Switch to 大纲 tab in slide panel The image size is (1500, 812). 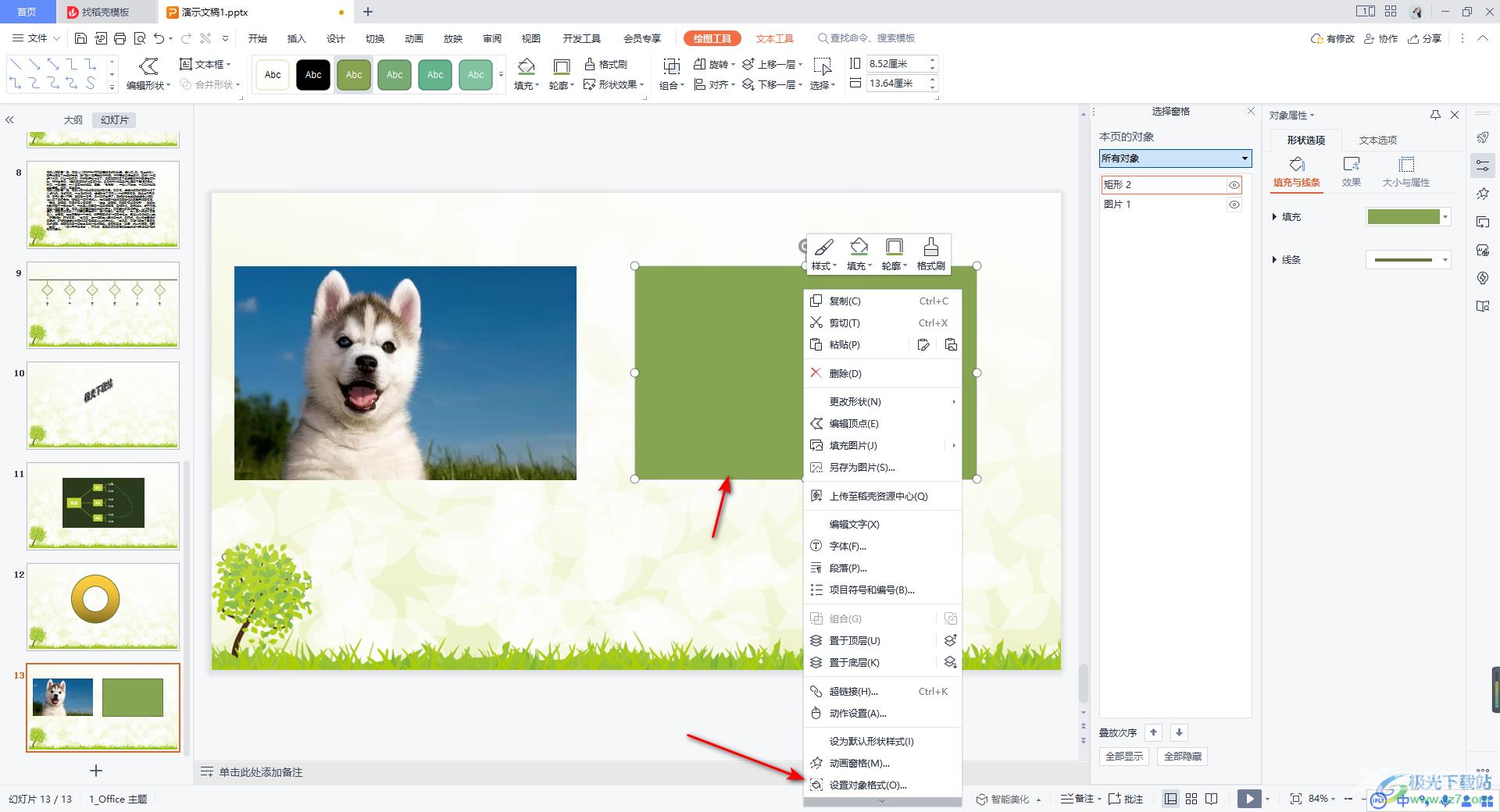[73, 119]
